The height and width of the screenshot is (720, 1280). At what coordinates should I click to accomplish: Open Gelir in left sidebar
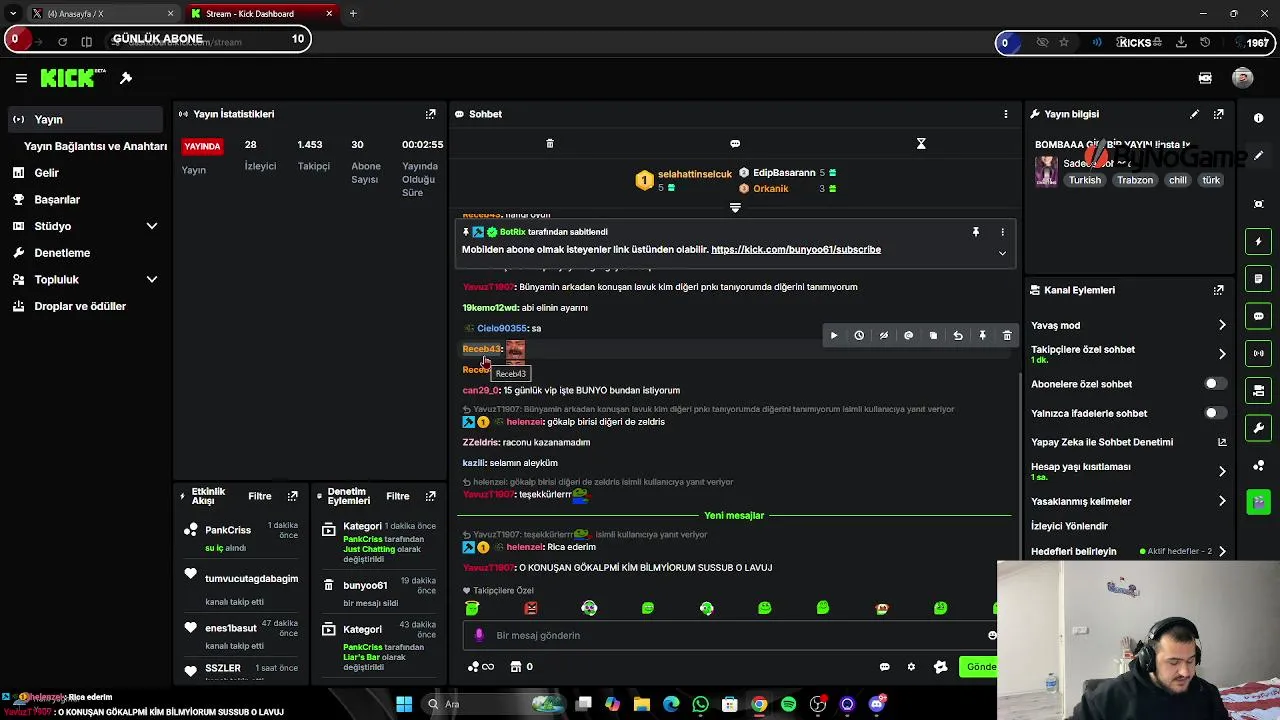tap(84, 173)
